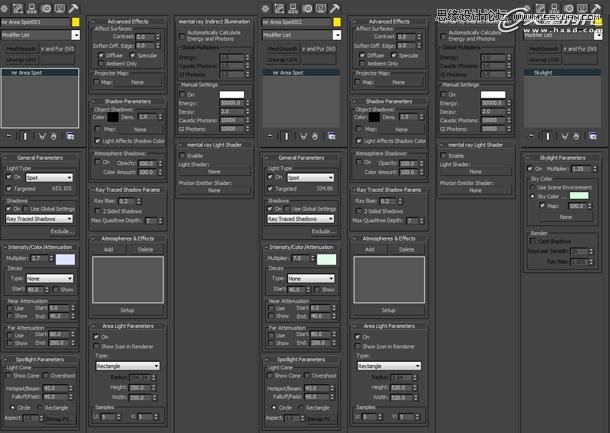Switch to Motion tab above mr Area Spot002
The image size is (610, 433).
[307, 8]
